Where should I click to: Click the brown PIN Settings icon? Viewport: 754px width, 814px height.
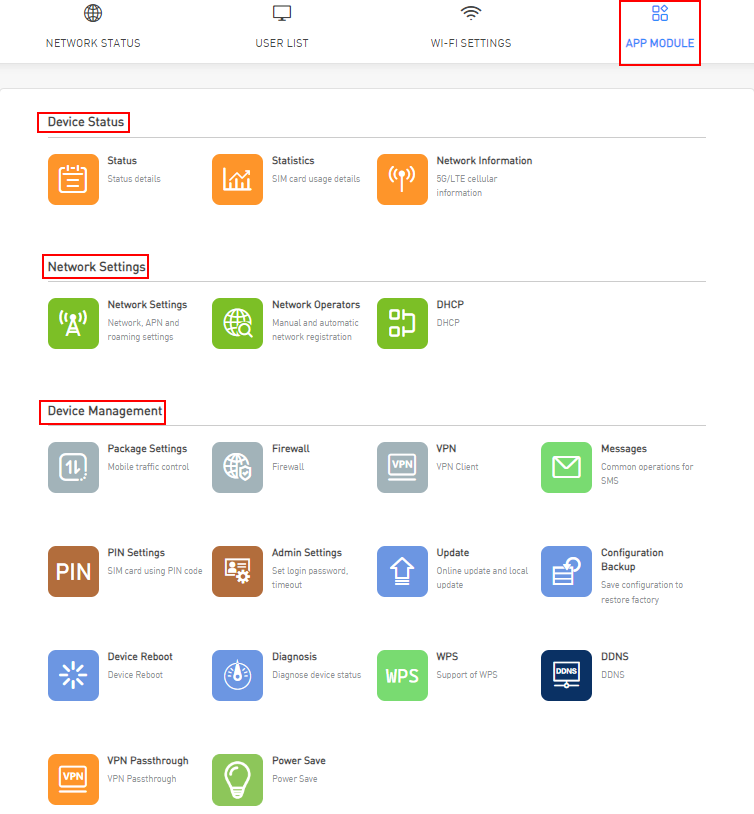point(73,571)
